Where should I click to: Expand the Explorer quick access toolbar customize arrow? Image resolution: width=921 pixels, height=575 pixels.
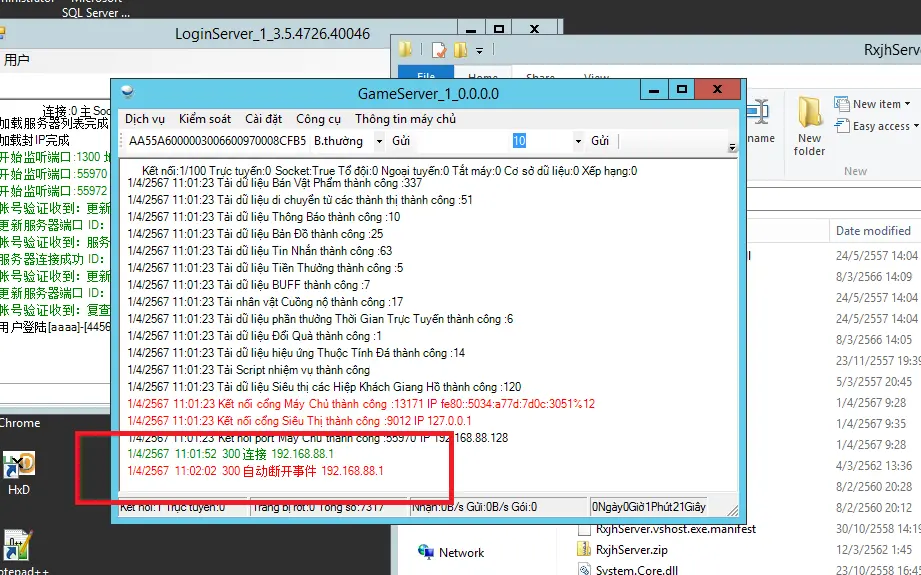(x=479, y=51)
